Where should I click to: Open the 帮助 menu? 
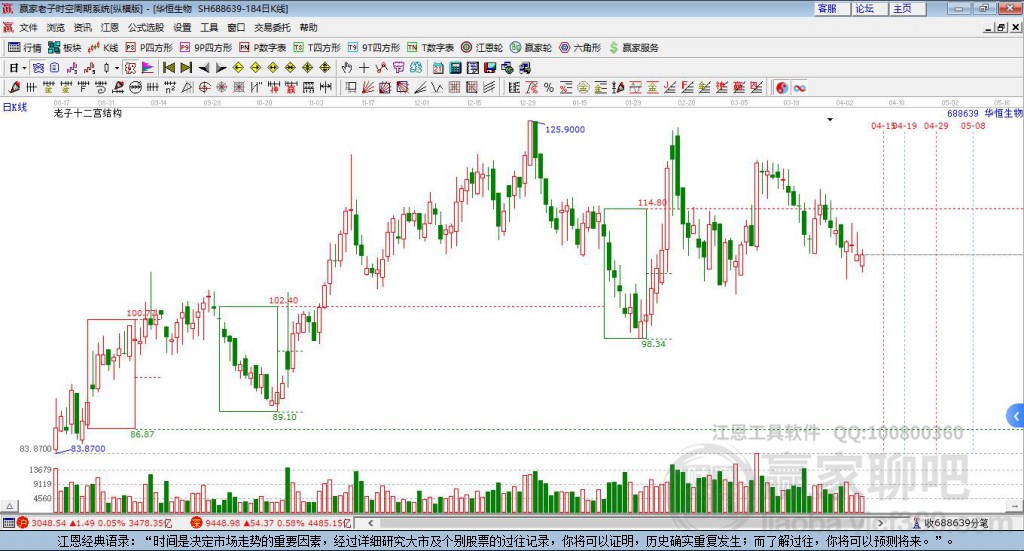pyautogui.click(x=308, y=27)
